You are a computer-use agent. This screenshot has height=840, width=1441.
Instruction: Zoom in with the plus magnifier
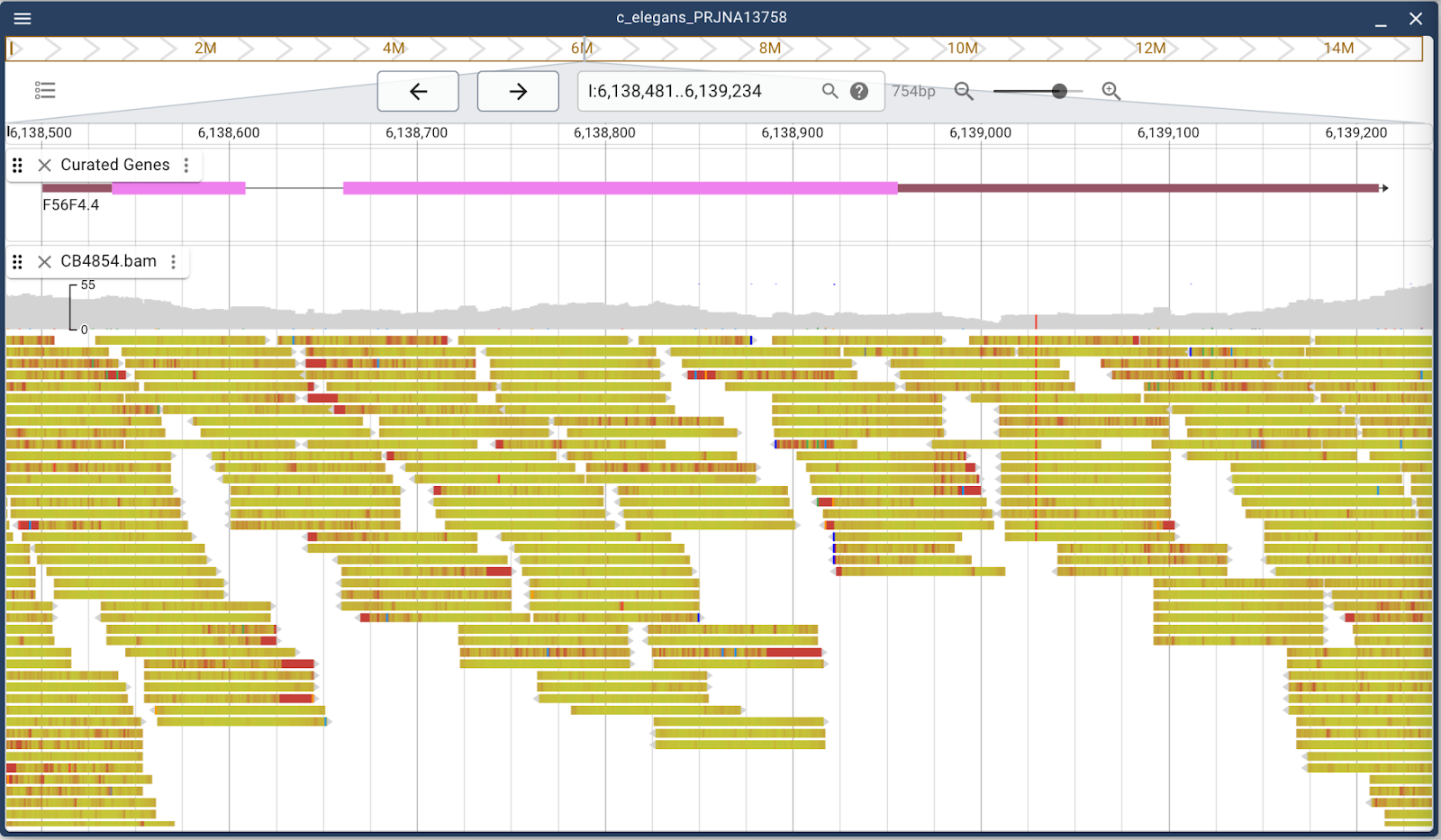(x=1111, y=91)
